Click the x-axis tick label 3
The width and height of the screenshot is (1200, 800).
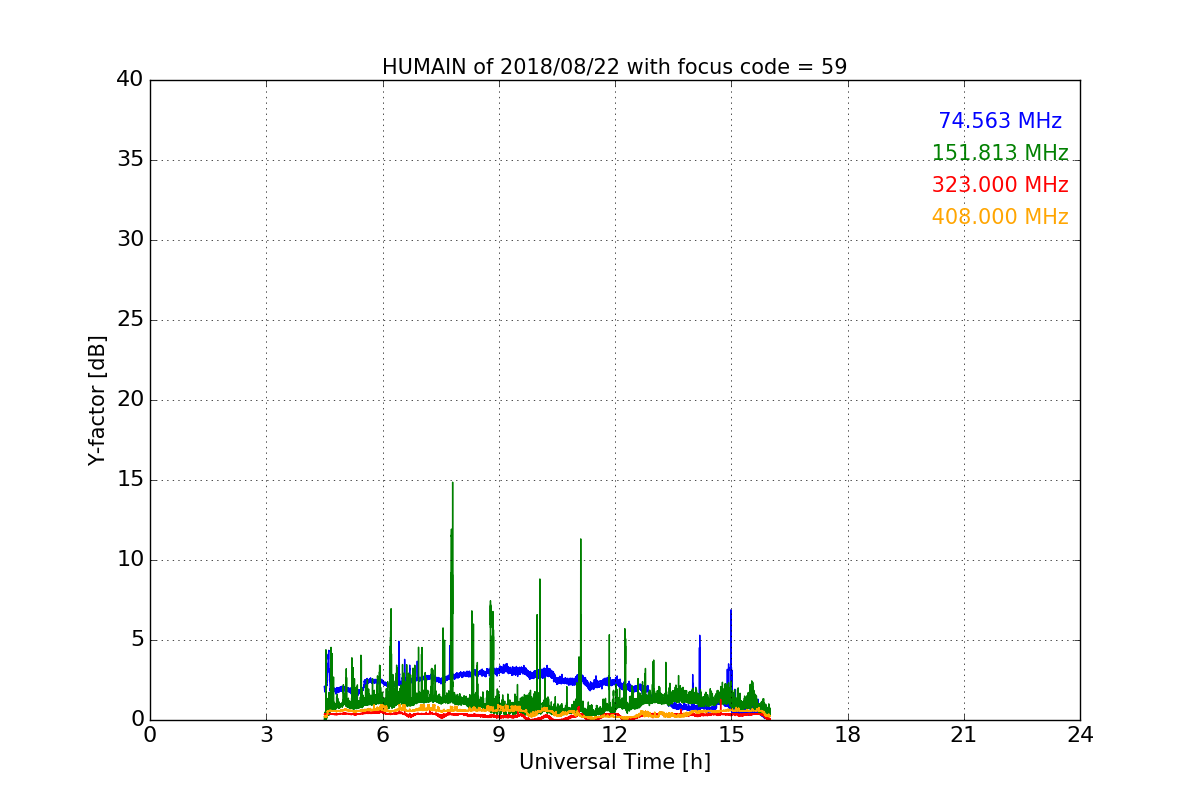[266, 735]
